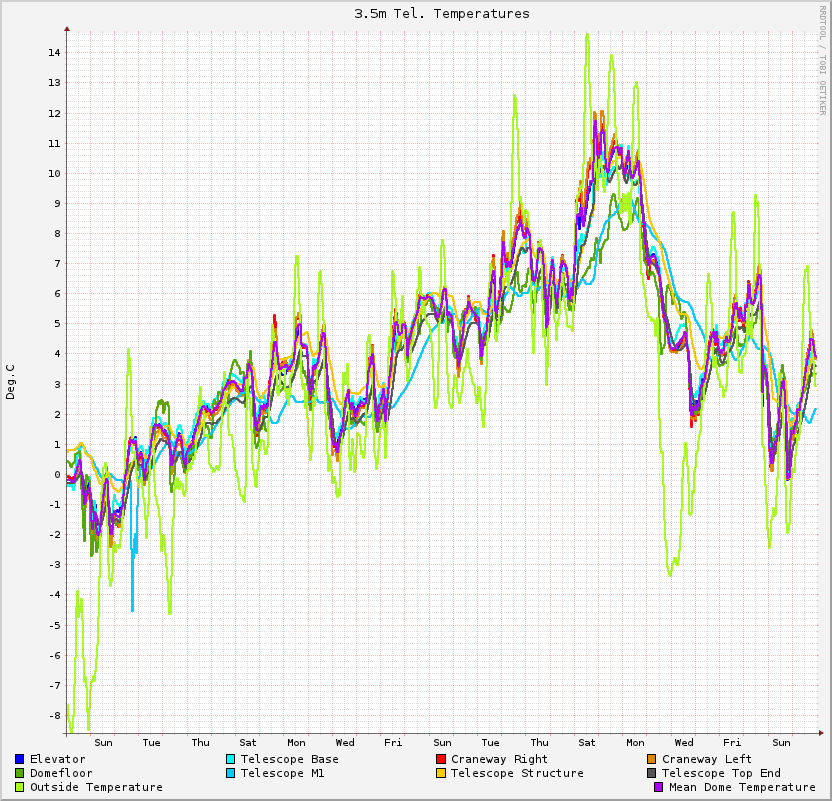This screenshot has width=832, height=801.
Task: Click the 14 tick label on y-axis
Action: [x=56, y=53]
